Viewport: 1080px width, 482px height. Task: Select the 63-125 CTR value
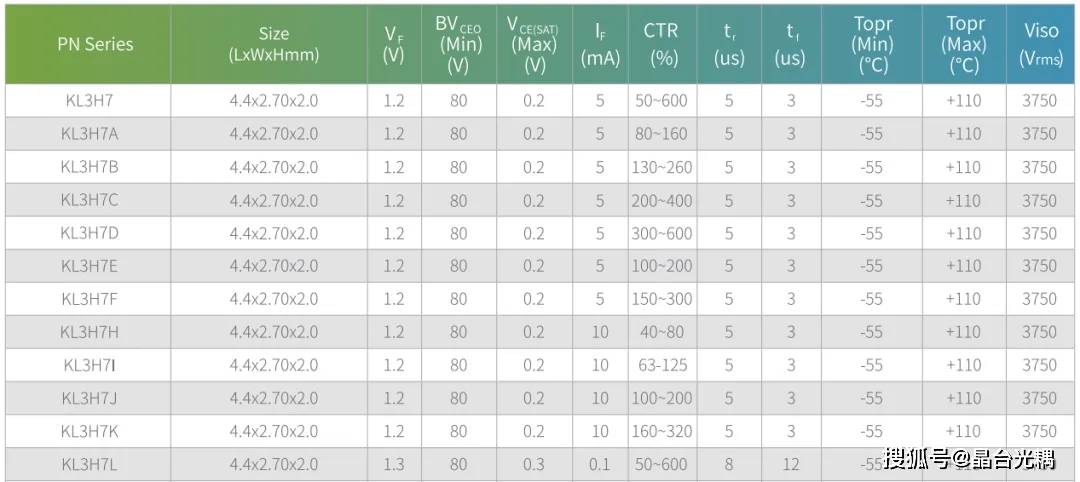coord(662,365)
